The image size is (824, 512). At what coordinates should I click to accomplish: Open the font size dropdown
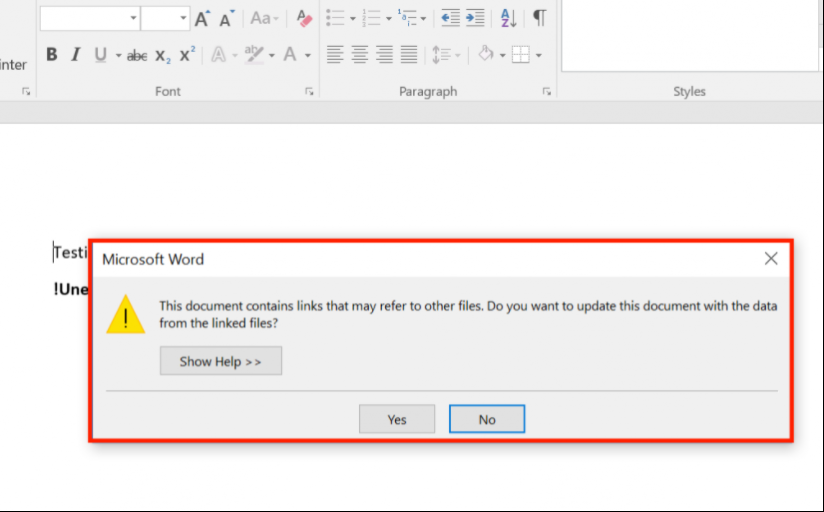[x=183, y=18]
